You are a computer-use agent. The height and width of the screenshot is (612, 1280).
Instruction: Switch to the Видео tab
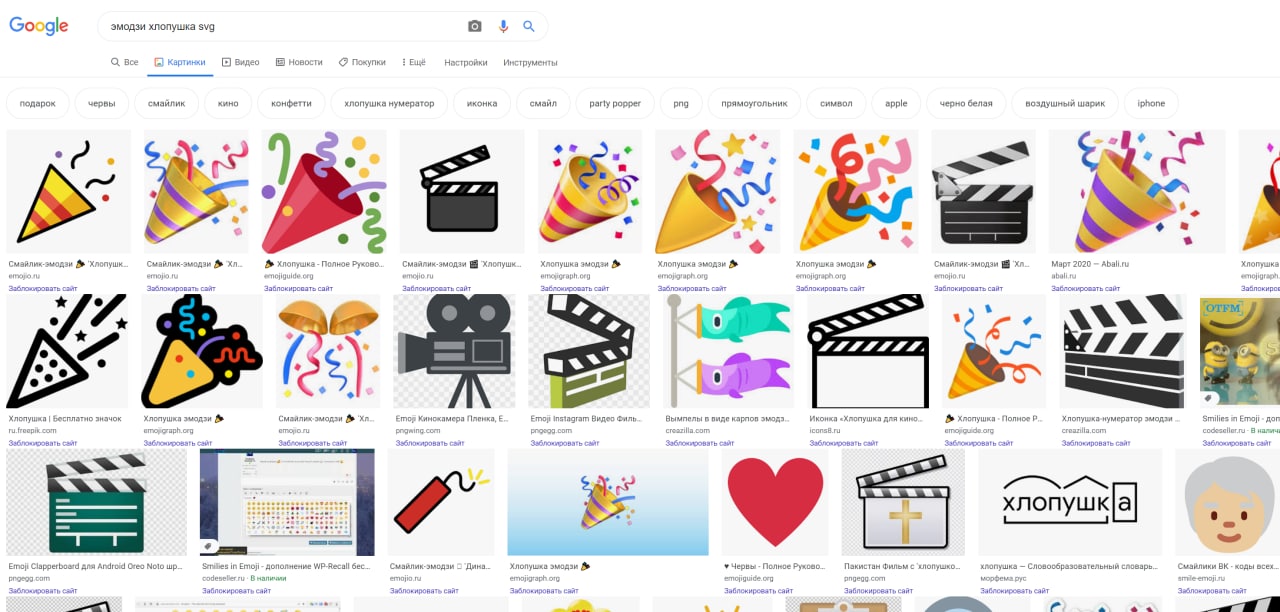pos(240,62)
